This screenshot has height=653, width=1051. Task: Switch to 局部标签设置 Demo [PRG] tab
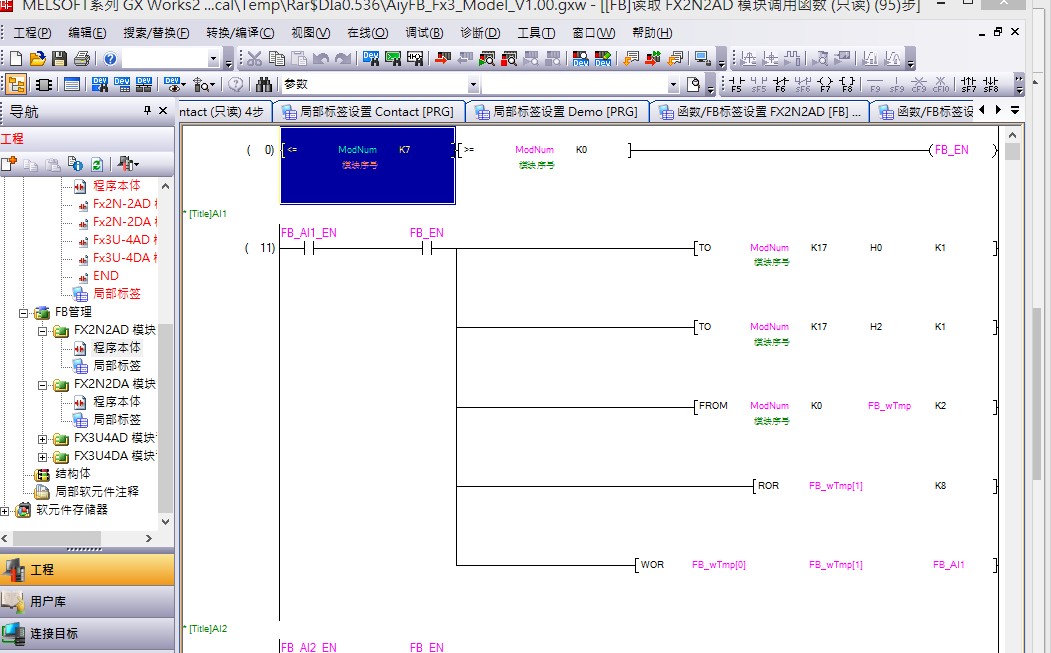click(x=556, y=111)
